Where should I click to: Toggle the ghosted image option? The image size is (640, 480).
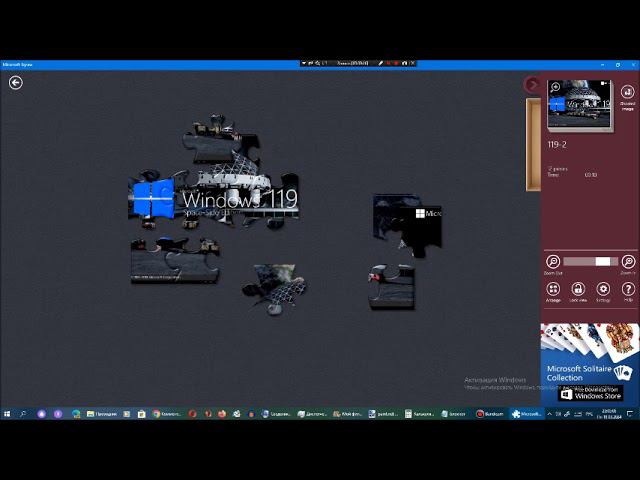coord(627,97)
